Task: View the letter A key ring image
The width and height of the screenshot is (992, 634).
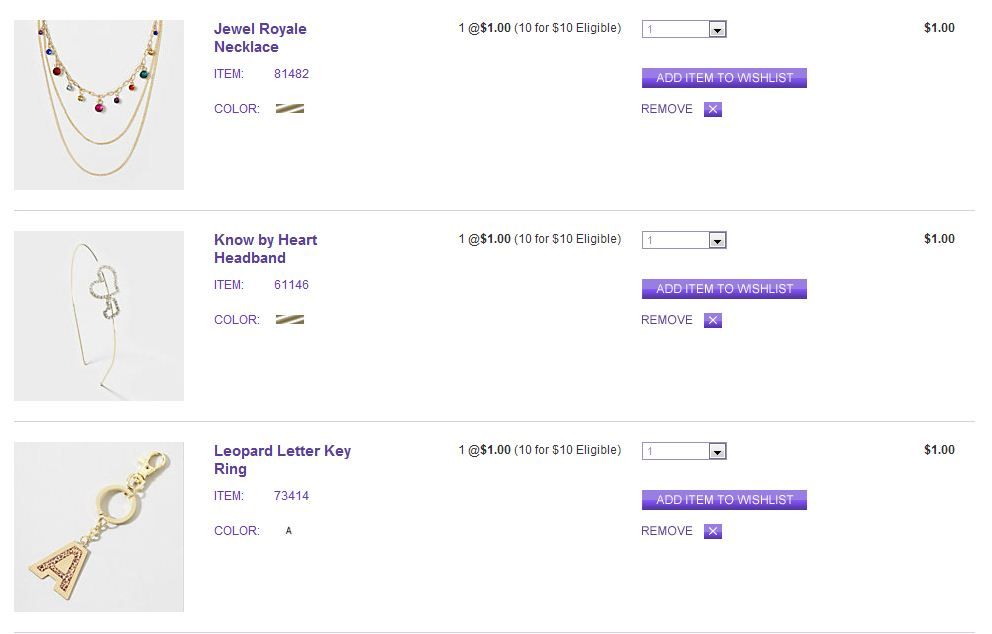Action: (x=99, y=527)
